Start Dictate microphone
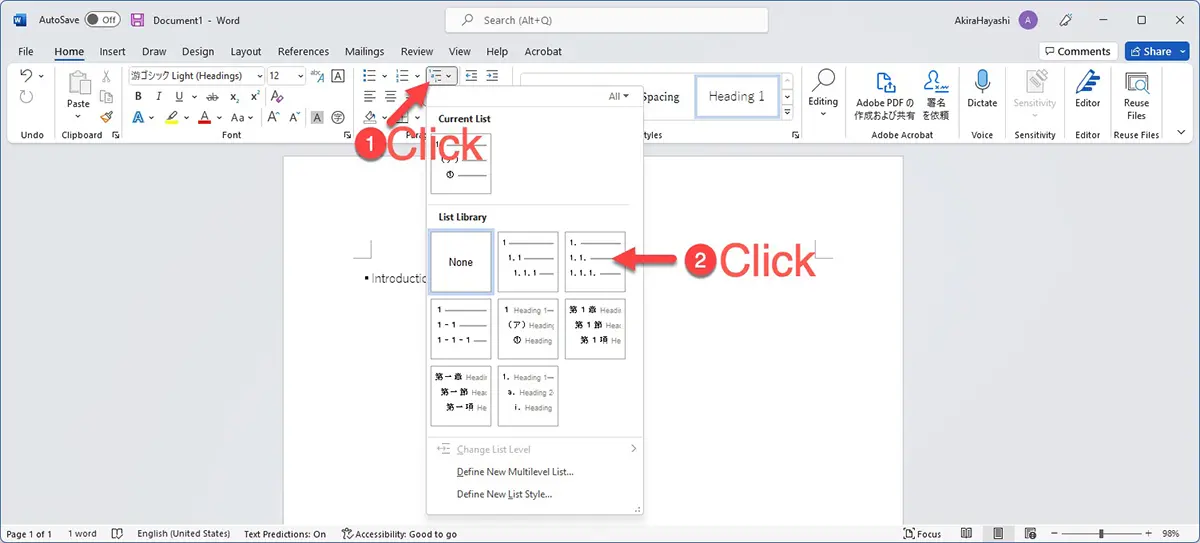The image size is (1200, 543). 982,90
